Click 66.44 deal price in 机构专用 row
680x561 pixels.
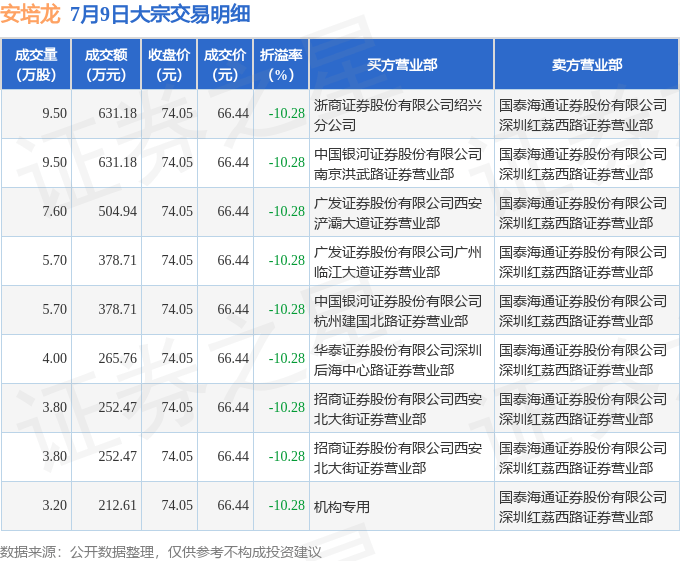tap(233, 506)
